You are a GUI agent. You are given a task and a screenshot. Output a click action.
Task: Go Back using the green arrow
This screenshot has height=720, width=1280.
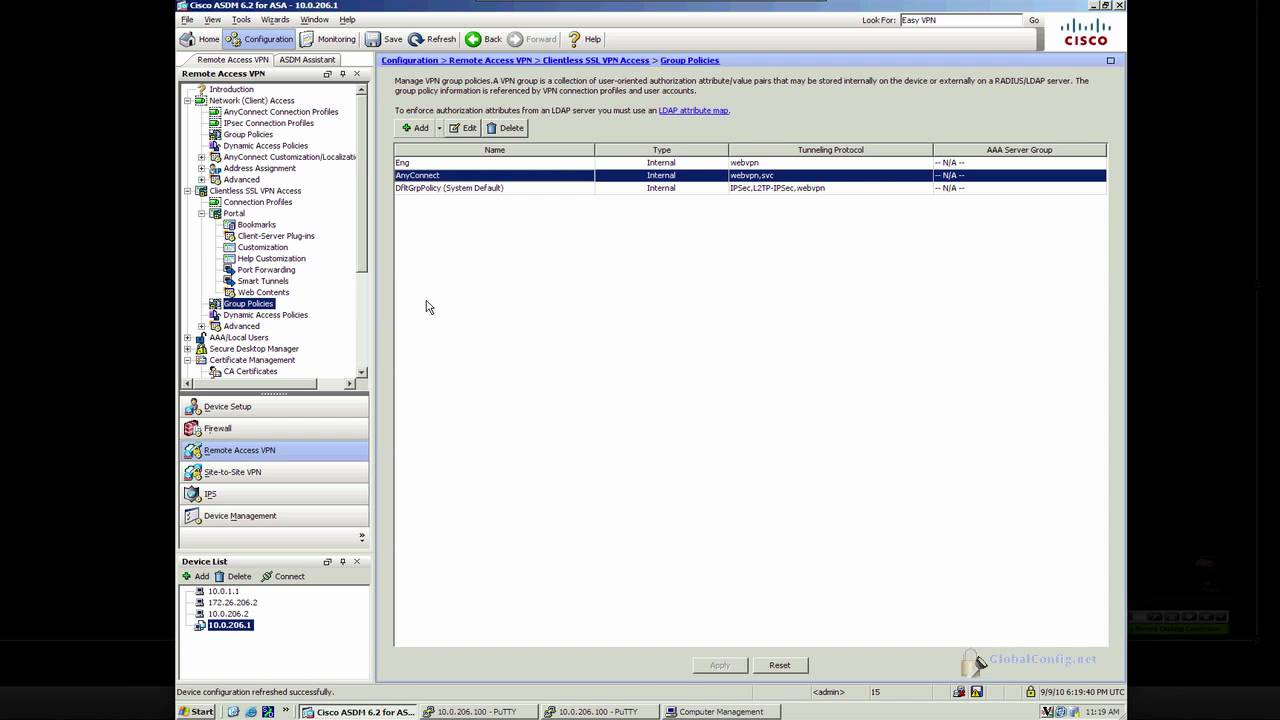pos(484,39)
